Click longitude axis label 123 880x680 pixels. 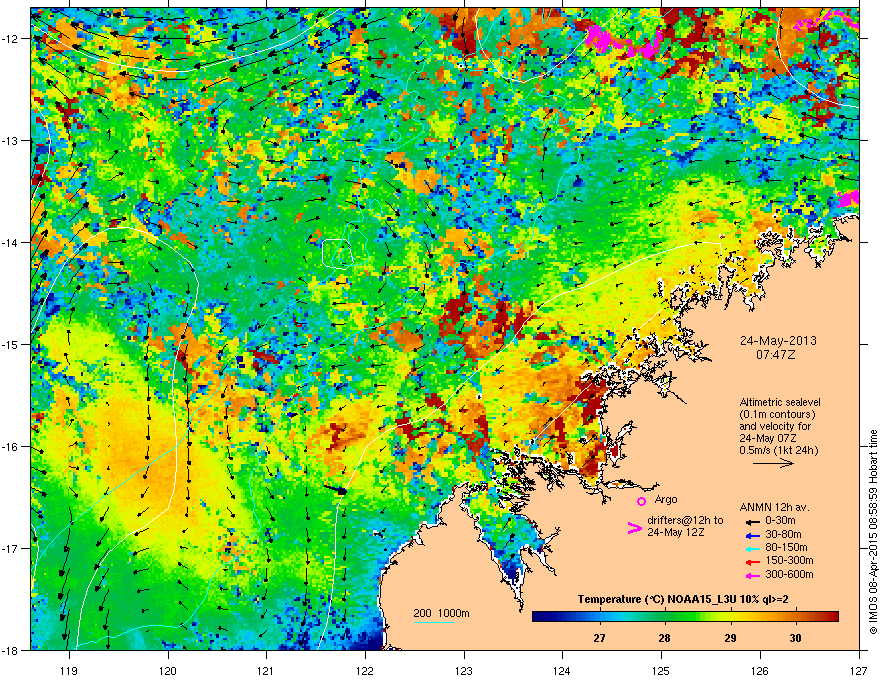[464, 670]
